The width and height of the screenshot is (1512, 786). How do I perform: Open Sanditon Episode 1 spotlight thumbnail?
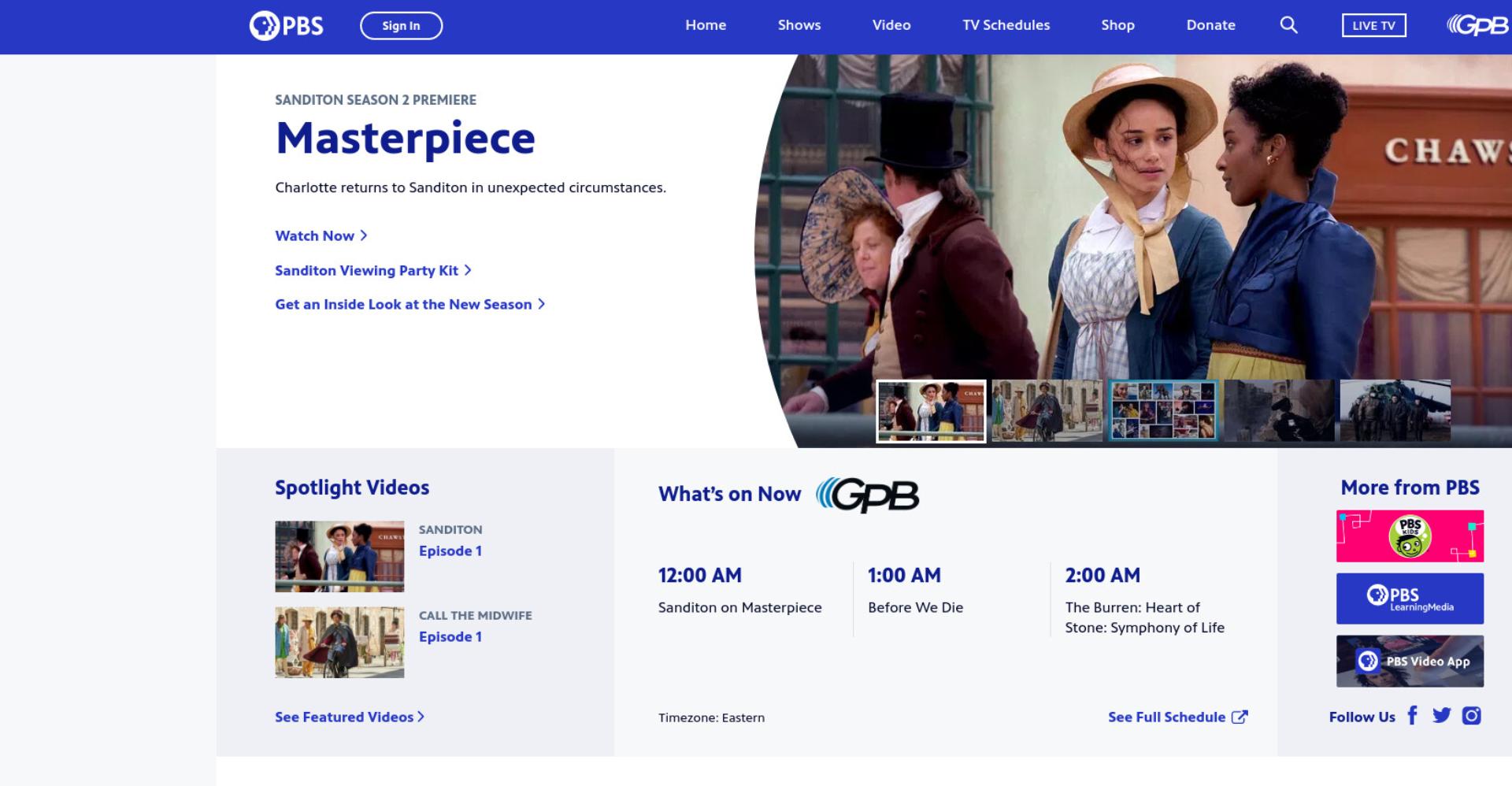[339, 557]
